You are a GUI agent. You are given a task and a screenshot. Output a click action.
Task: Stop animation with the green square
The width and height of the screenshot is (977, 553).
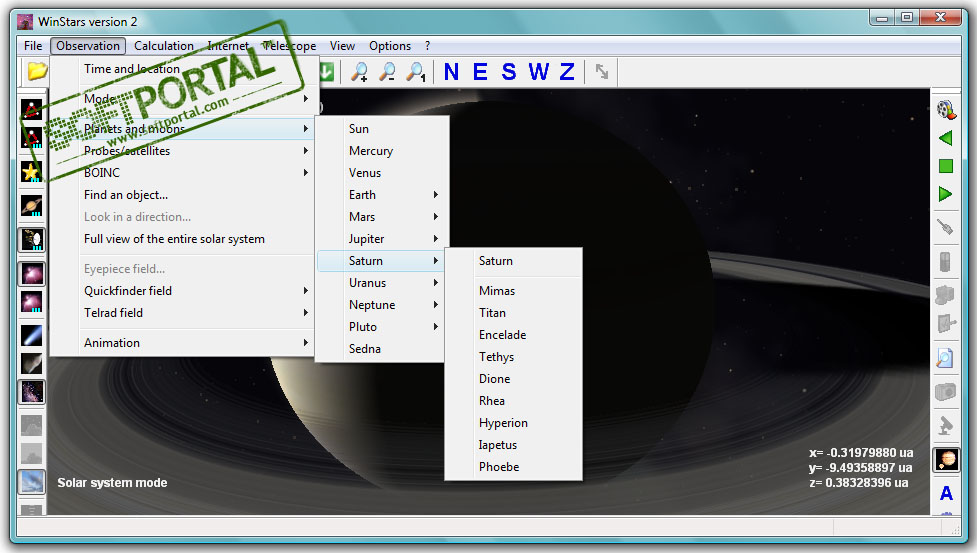[x=946, y=166]
